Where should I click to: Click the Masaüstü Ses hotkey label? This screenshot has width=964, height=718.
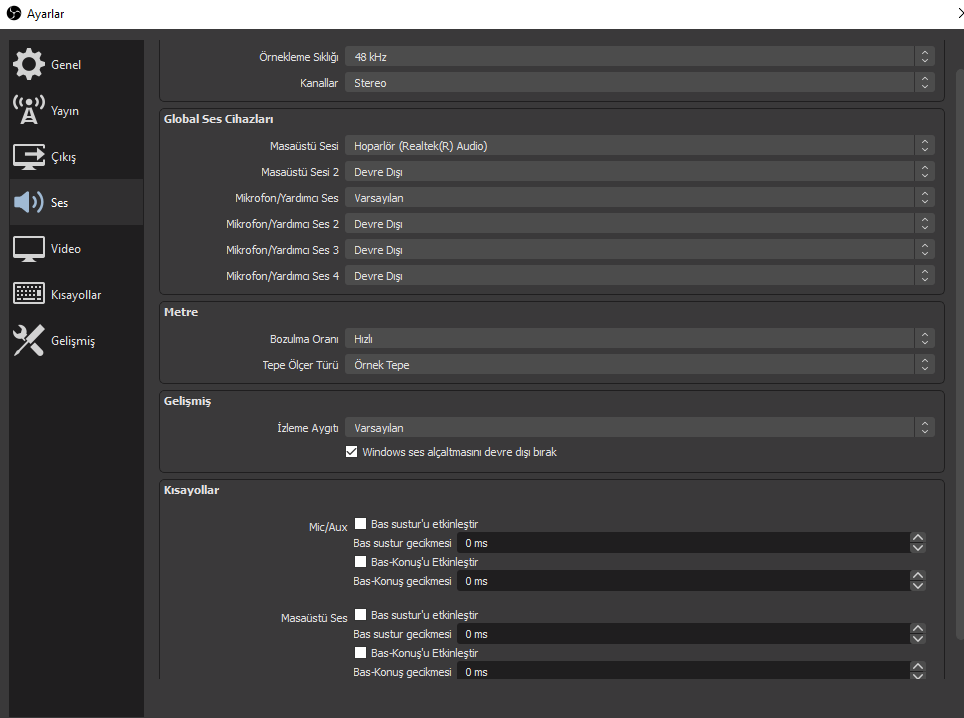pos(314,618)
